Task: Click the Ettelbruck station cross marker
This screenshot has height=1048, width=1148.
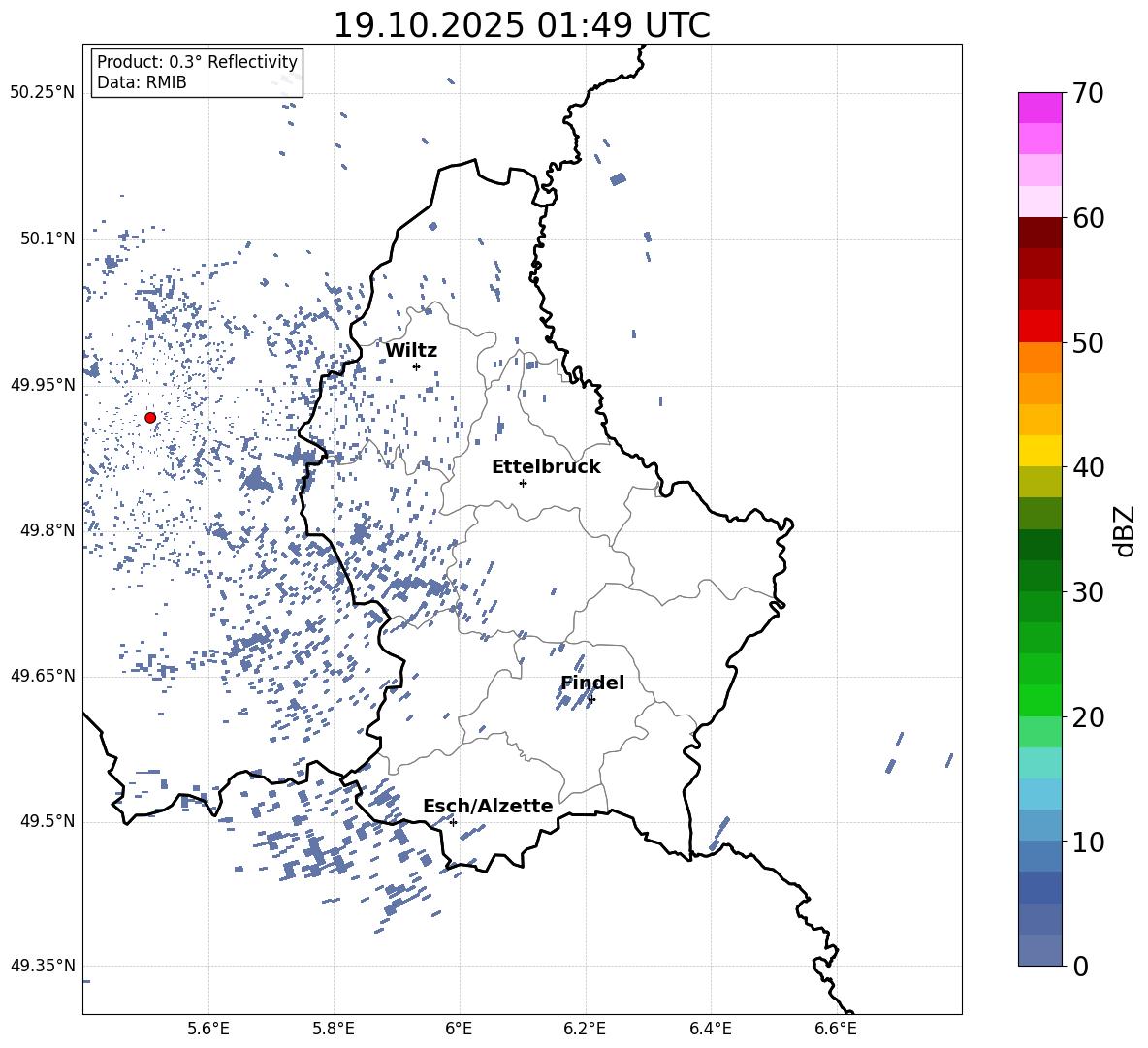Action: point(523,483)
